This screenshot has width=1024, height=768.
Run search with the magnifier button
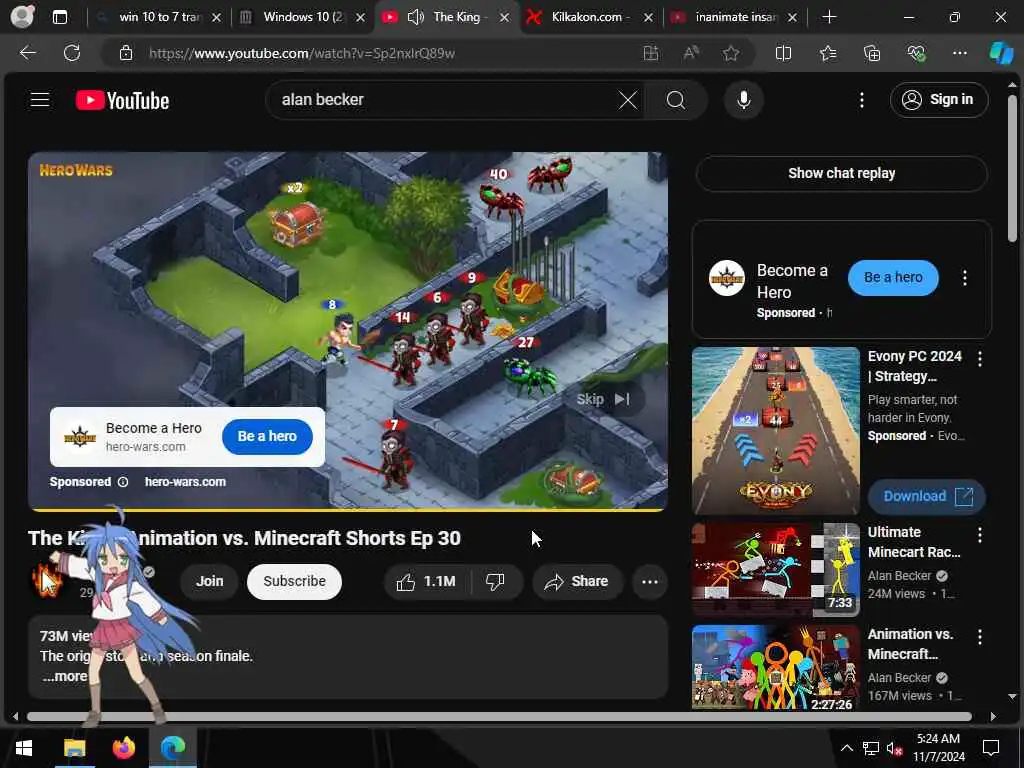click(676, 100)
